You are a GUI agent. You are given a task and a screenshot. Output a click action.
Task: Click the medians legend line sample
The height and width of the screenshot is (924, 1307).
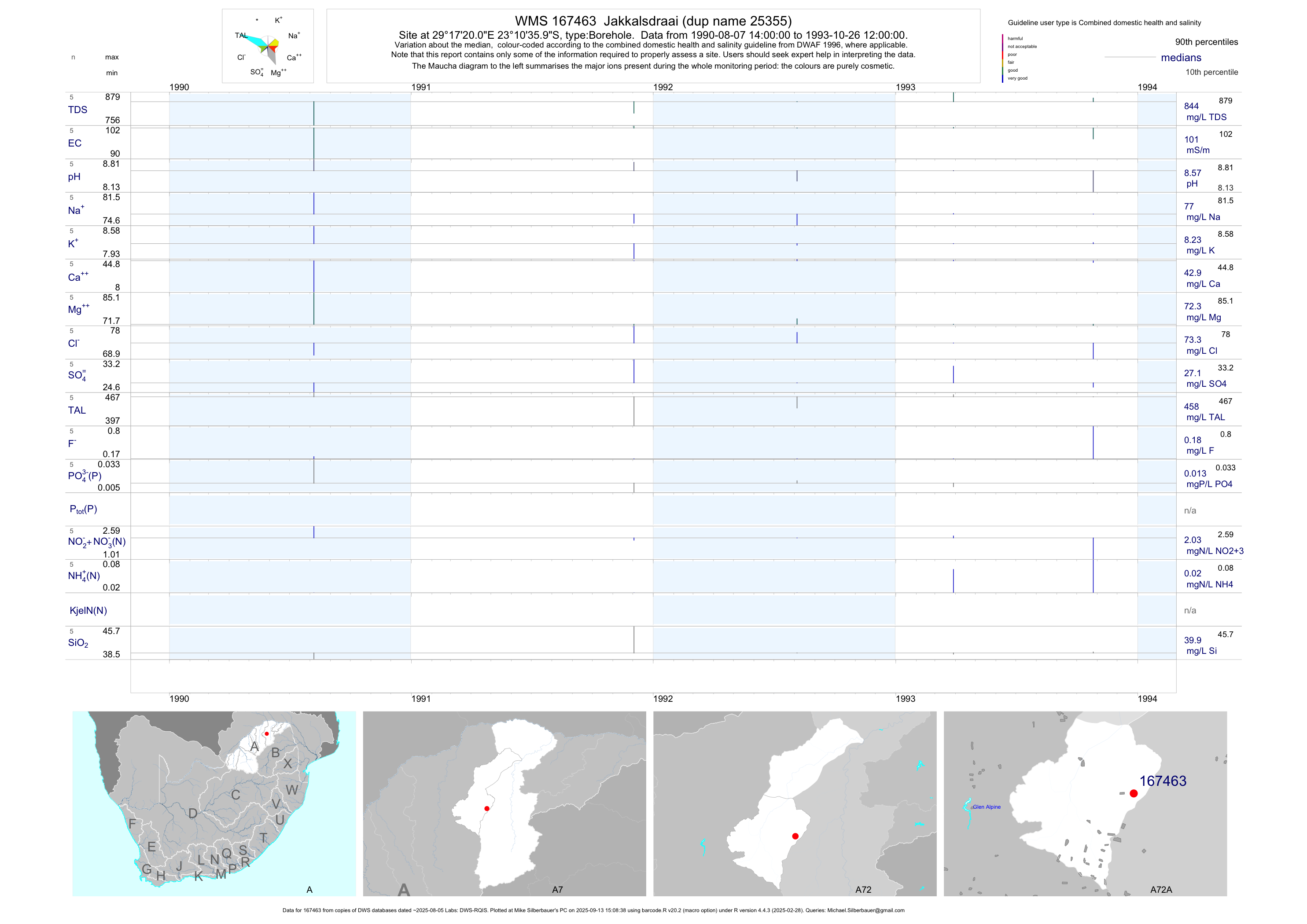[x=1130, y=57]
